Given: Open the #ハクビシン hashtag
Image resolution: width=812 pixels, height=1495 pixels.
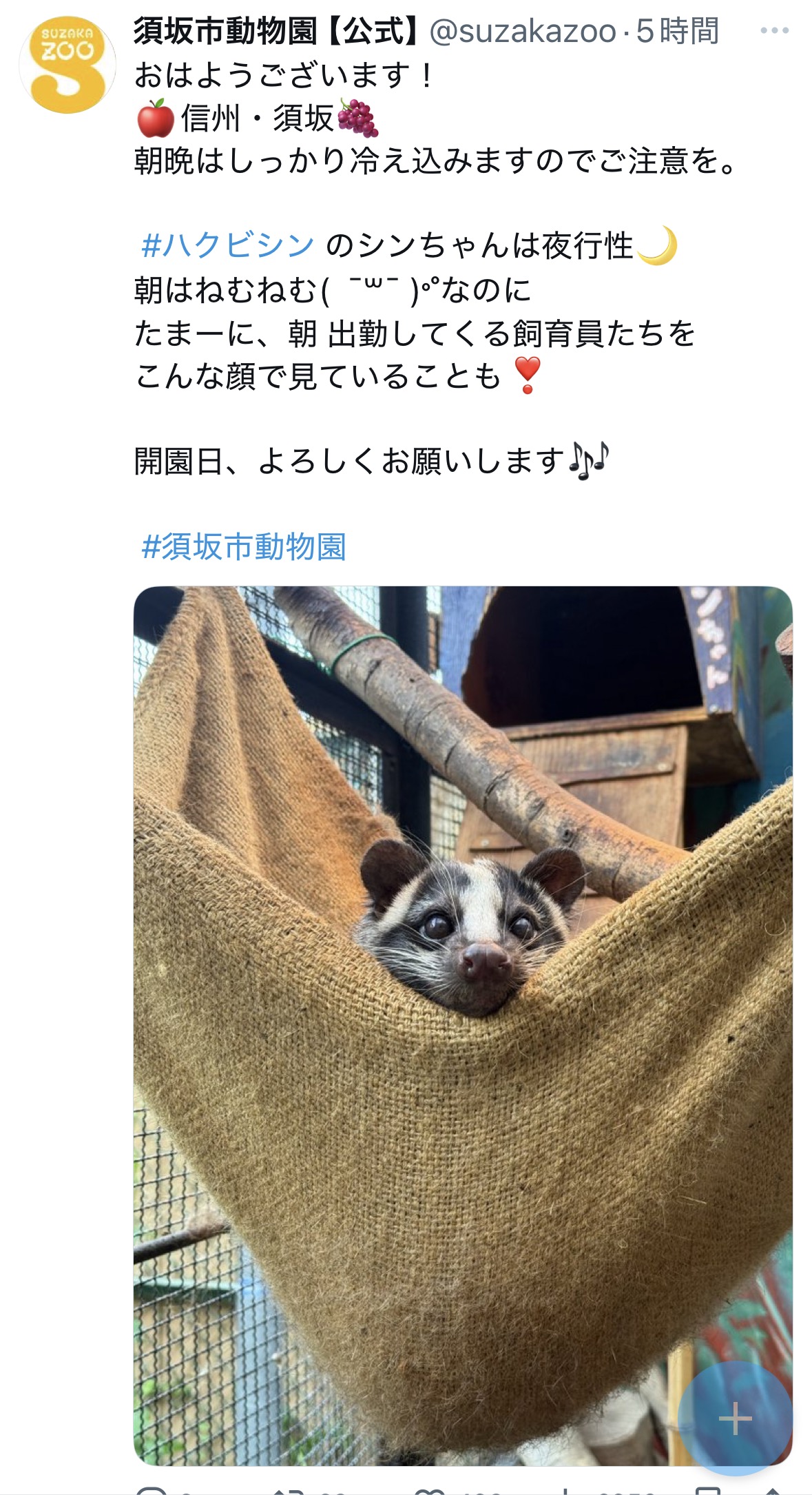Looking at the screenshot, I should [227, 246].
